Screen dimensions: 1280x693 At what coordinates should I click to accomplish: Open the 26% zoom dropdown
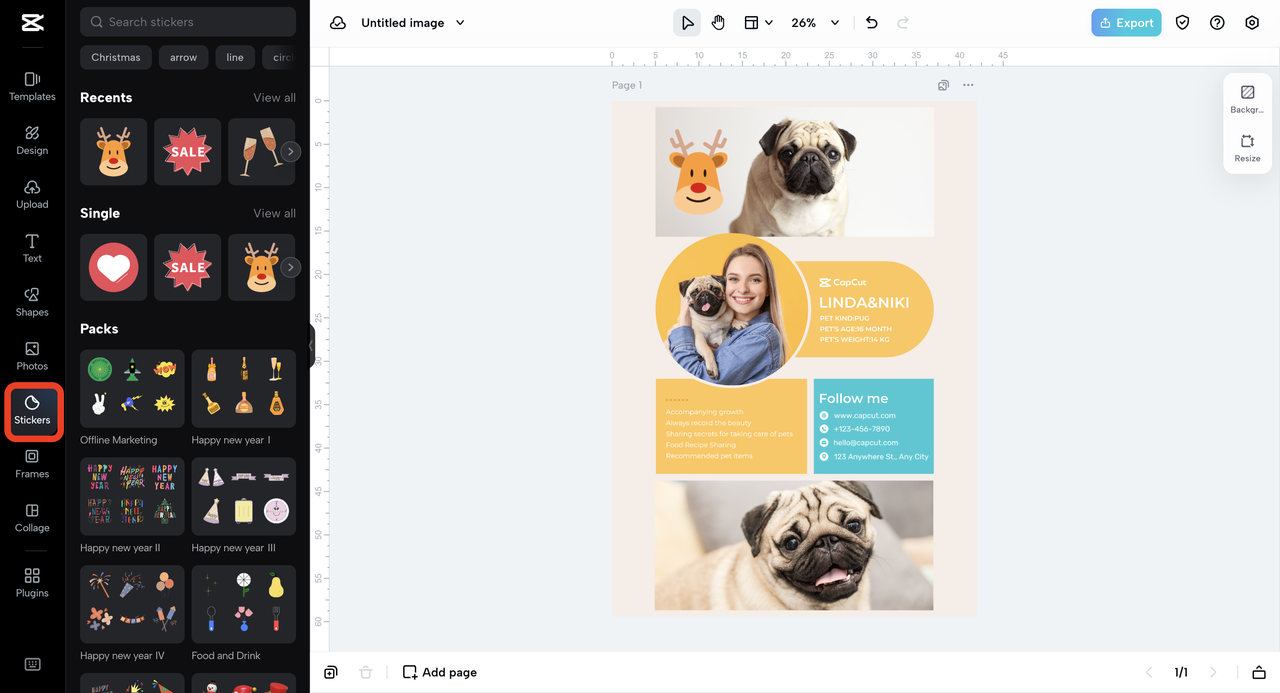[815, 23]
